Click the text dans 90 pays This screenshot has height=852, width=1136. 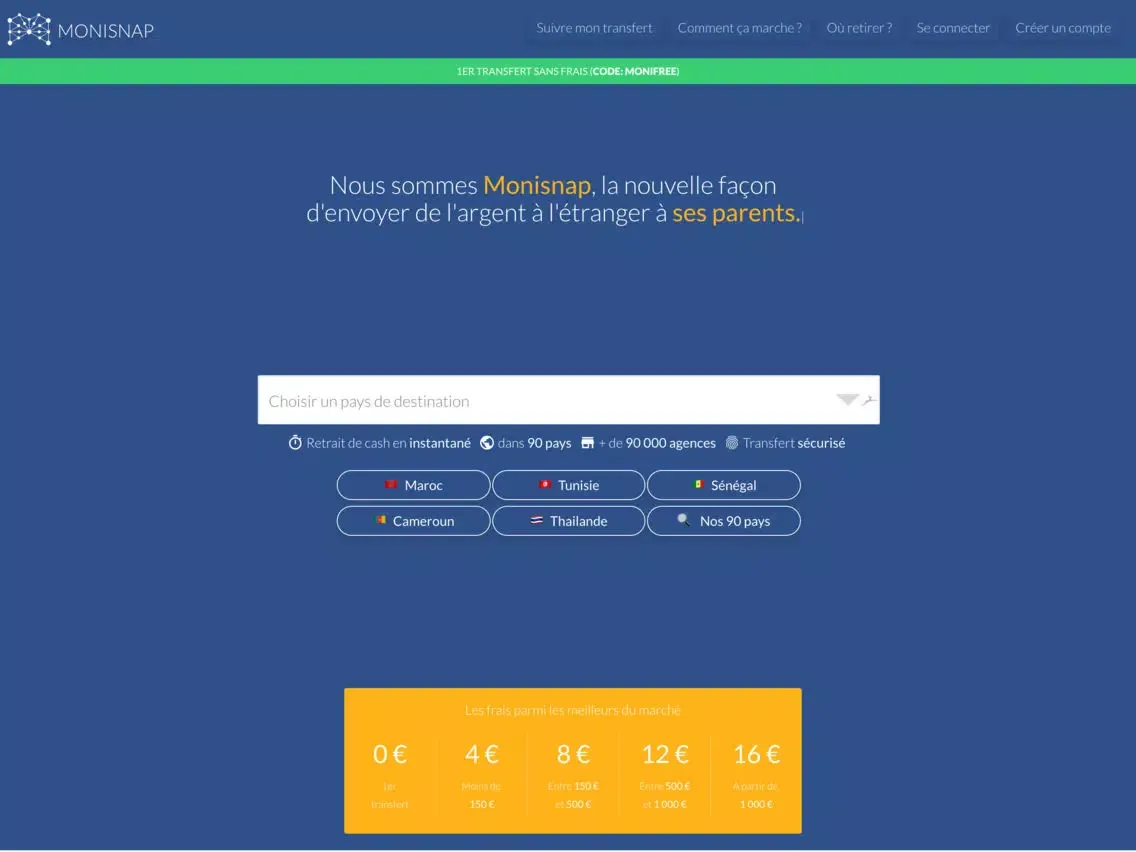(534, 443)
